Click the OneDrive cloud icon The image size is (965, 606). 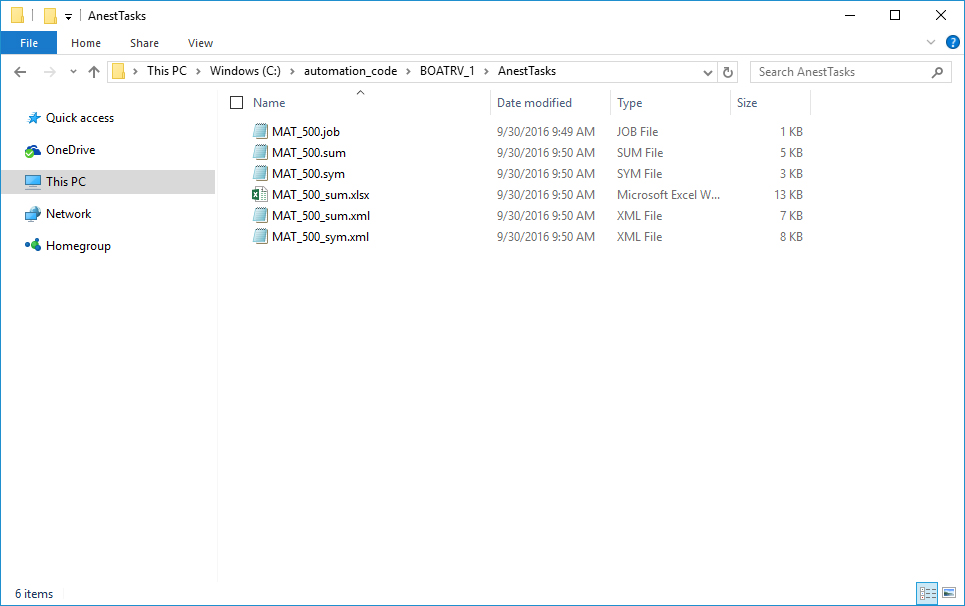tap(33, 150)
